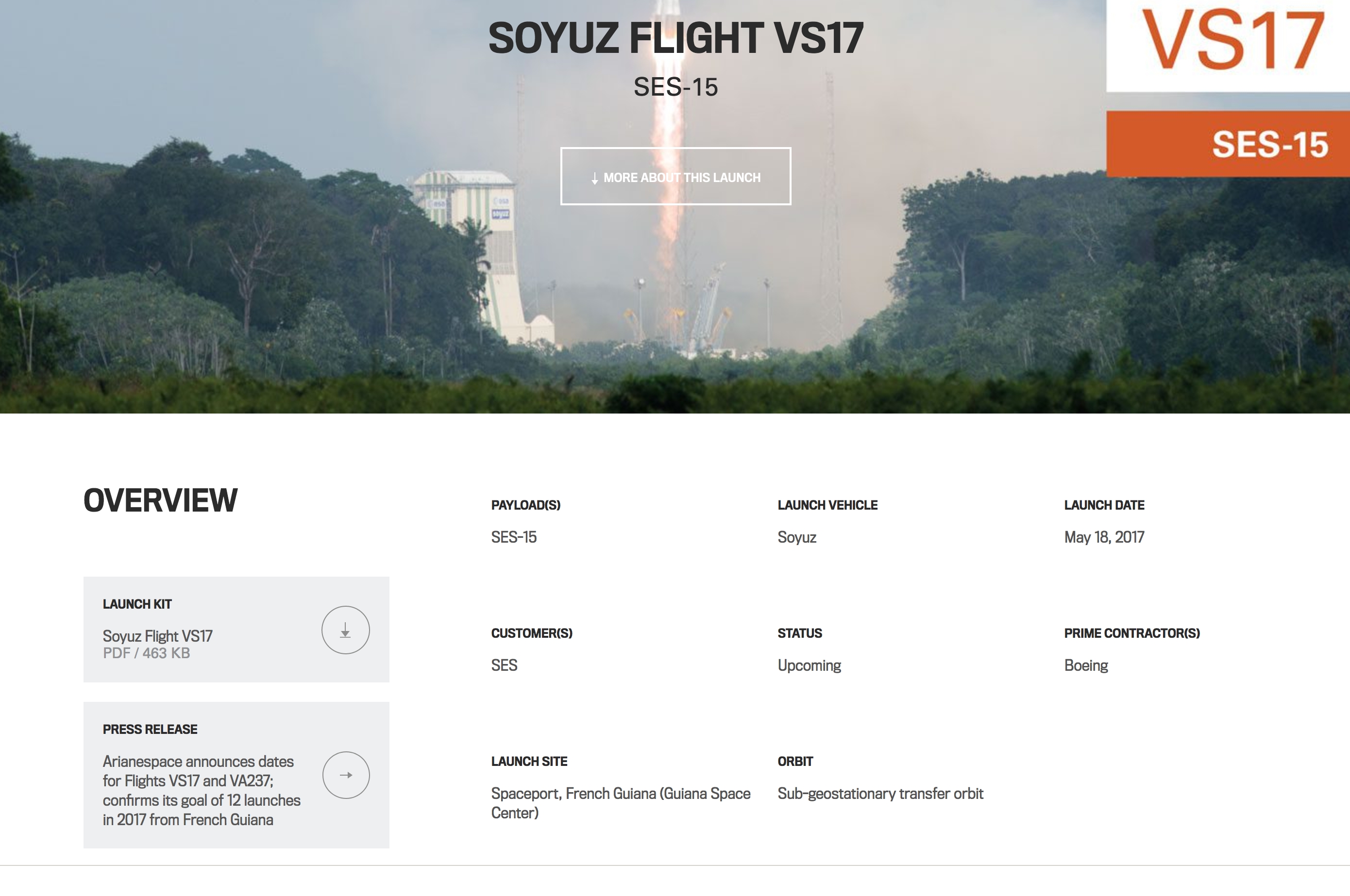This screenshot has width=1350, height=896.
Task: Click the down arrow in the launch button
Action: (594, 178)
